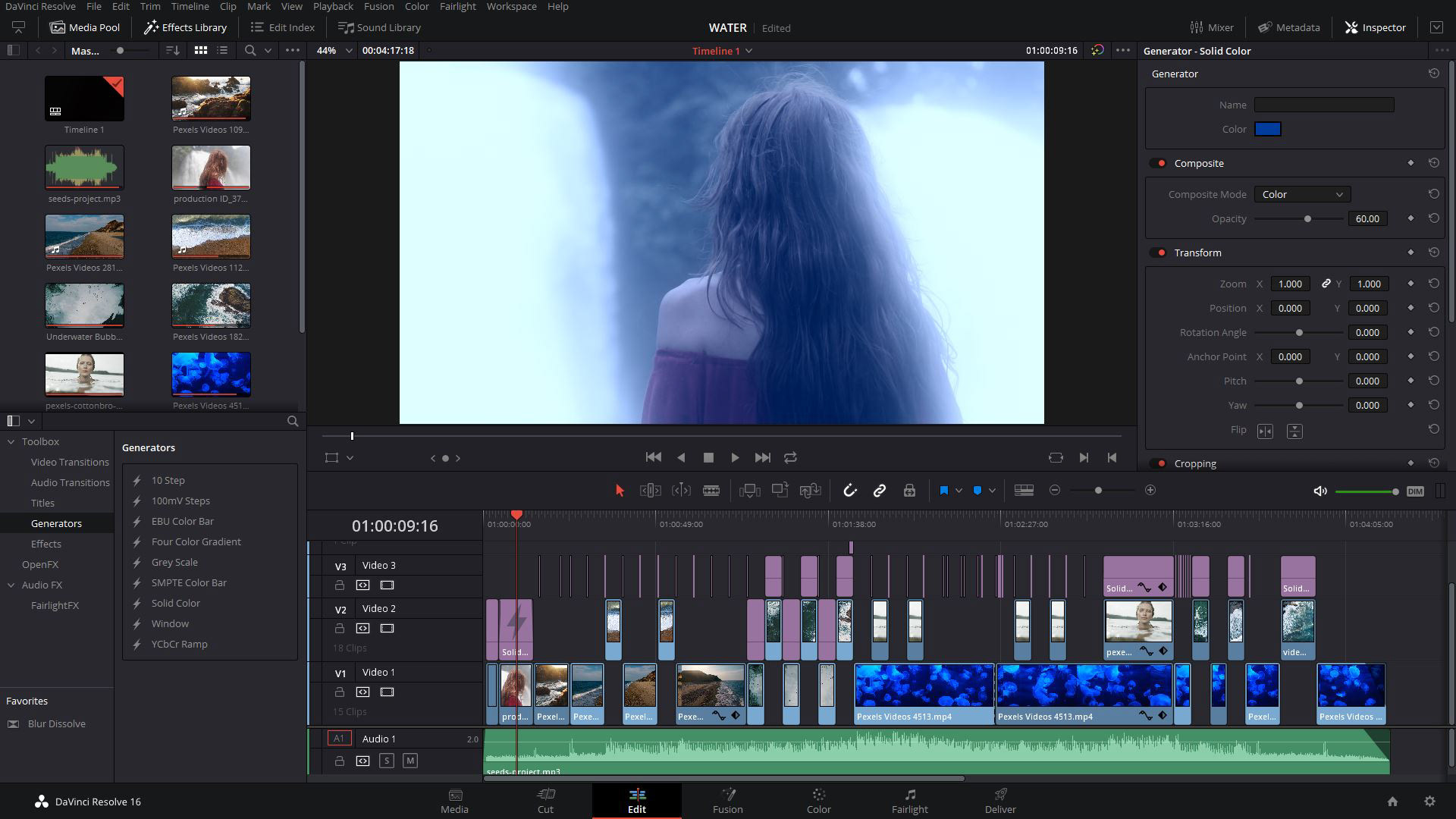
Task: Open the Effects Library panel button
Action: 186,27
